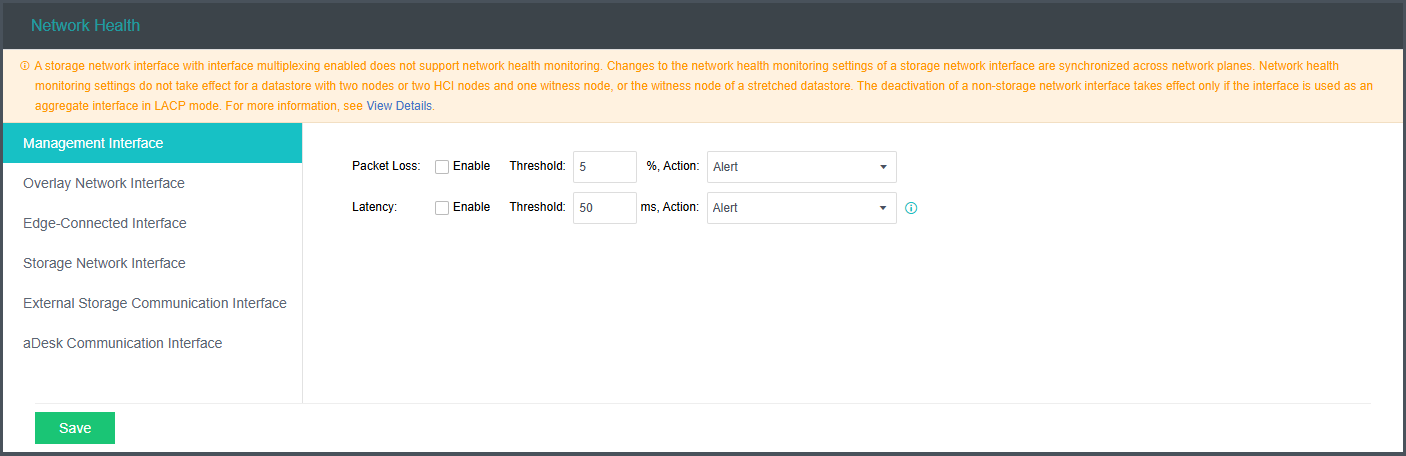This screenshot has height=456, width=1406.
Task: Click the info icon beside Latency action
Action: (911, 208)
